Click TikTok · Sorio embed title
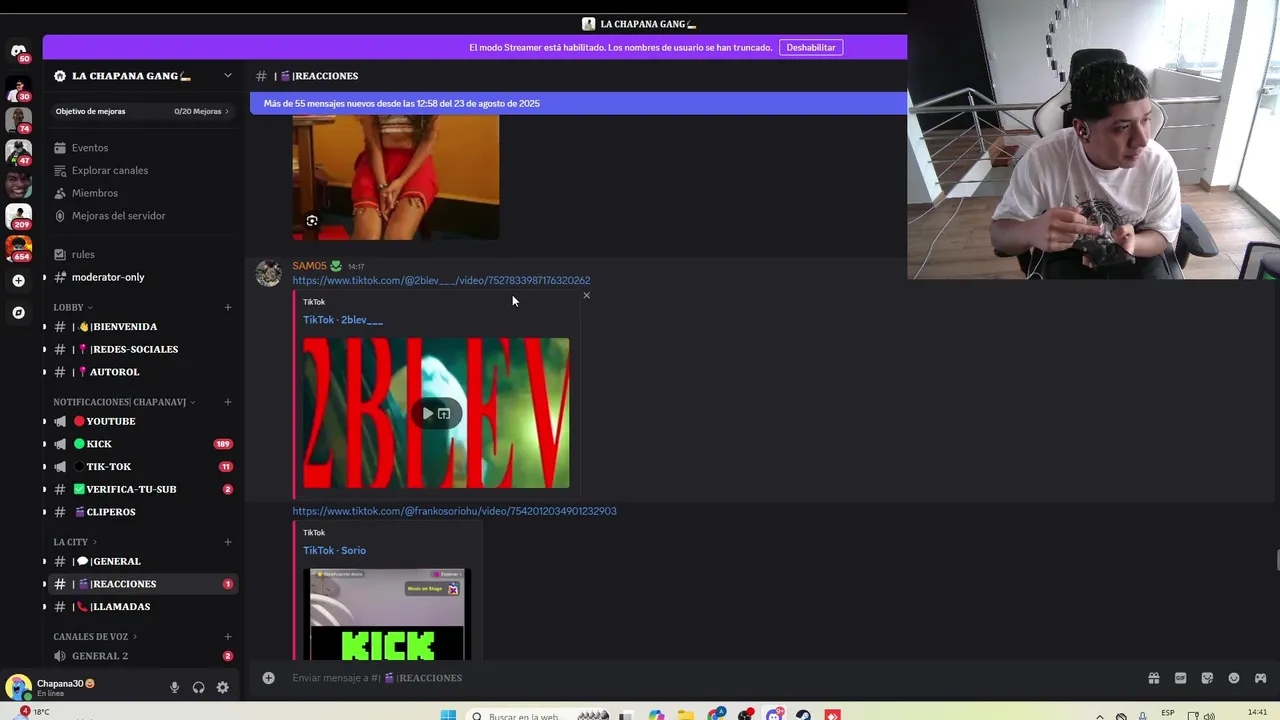This screenshot has height=720, width=1280. pos(334,550)
